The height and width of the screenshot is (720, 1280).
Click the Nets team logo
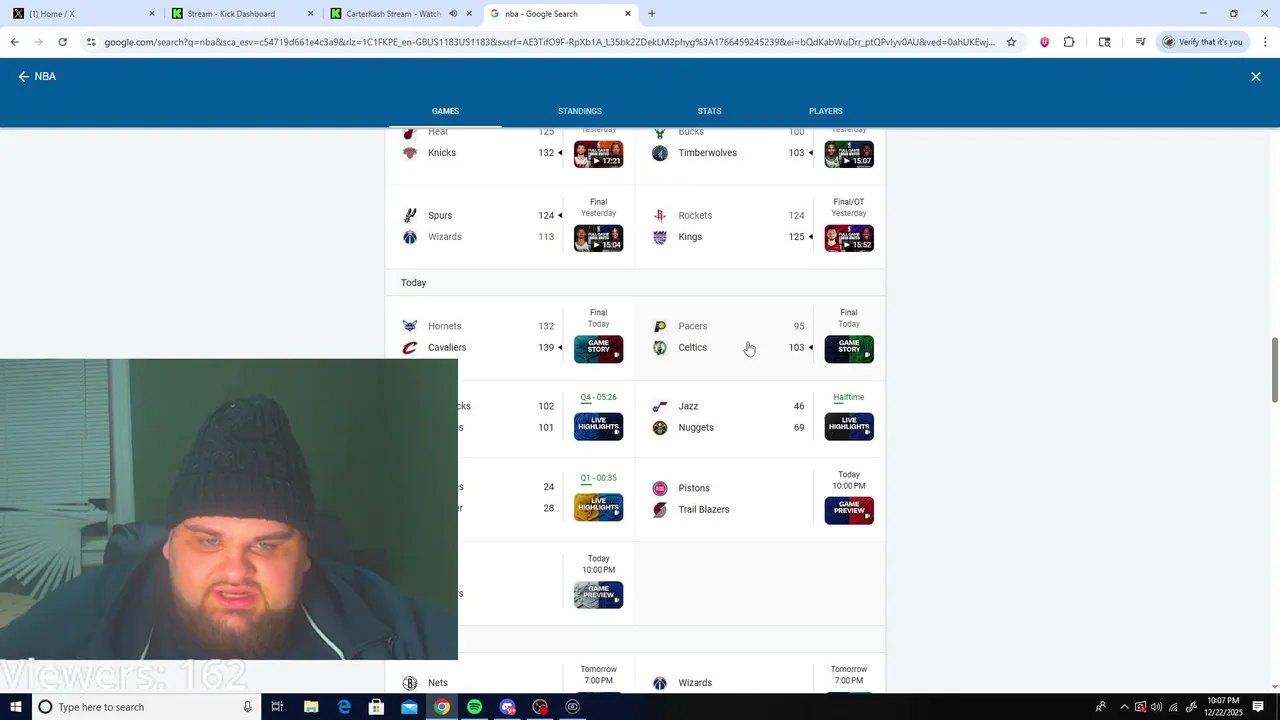click(x=409, y=683)
